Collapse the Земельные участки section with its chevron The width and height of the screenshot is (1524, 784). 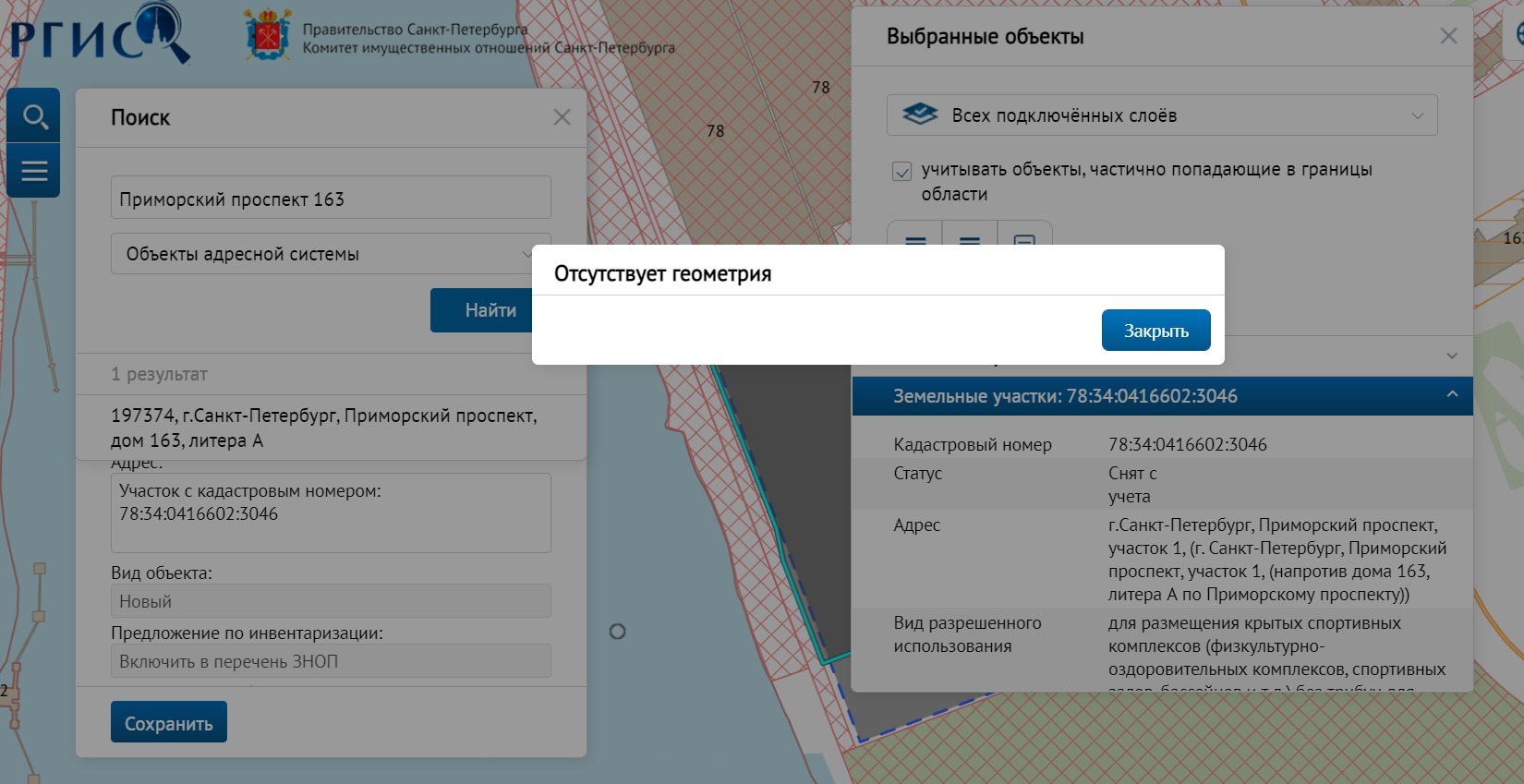1452,395
